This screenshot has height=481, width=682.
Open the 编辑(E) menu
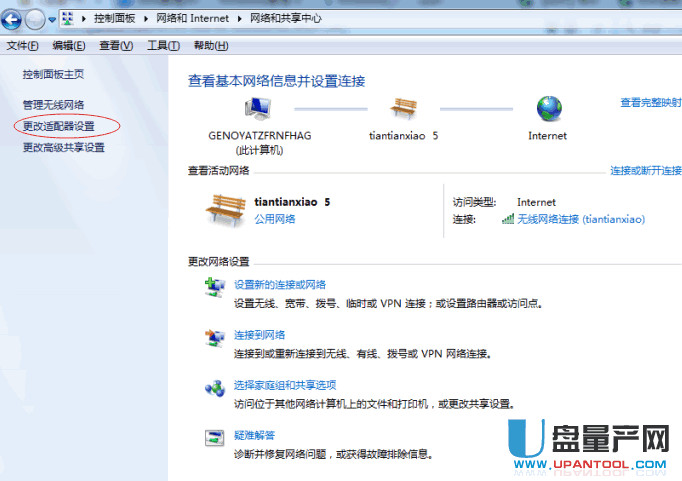coord(68,45)
